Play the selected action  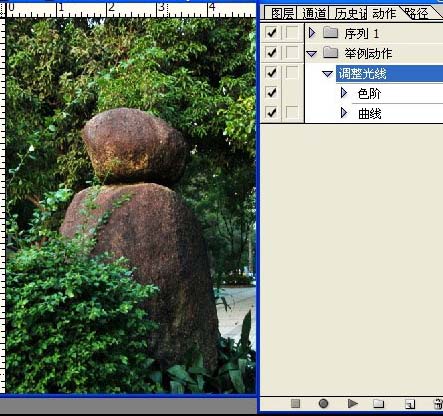(352, 404)
